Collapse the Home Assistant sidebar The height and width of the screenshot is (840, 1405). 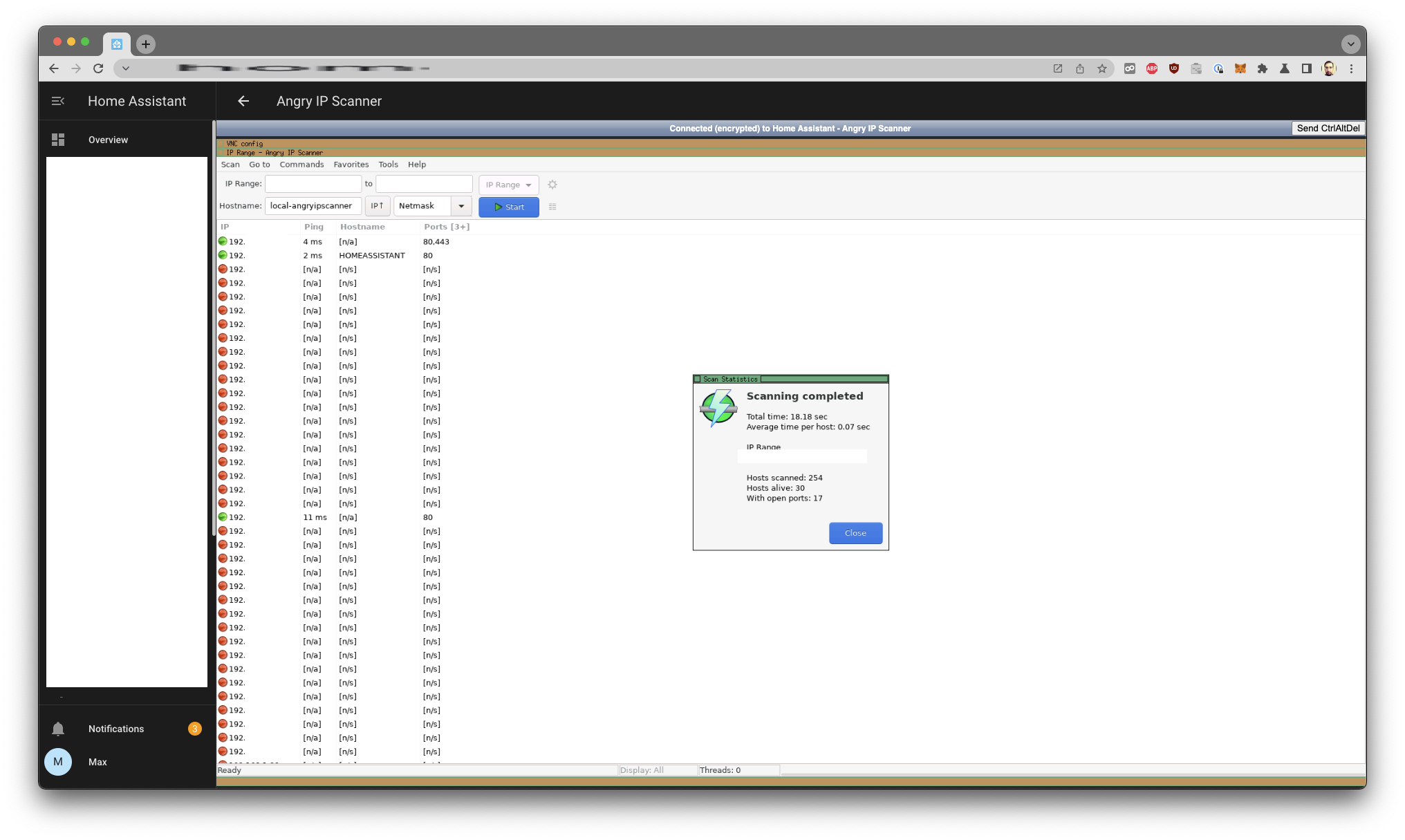coord(58,101)
